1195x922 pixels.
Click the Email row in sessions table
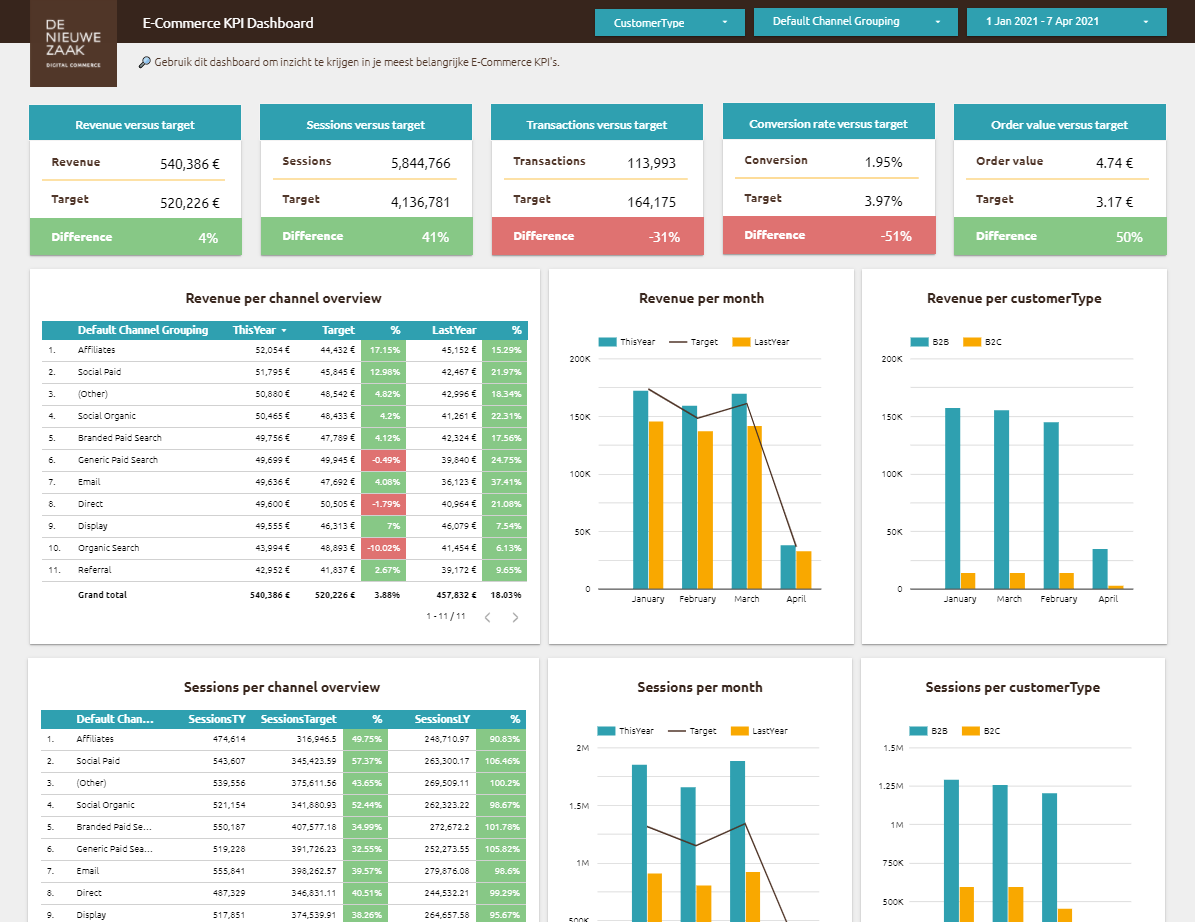[x=283, y=871]
